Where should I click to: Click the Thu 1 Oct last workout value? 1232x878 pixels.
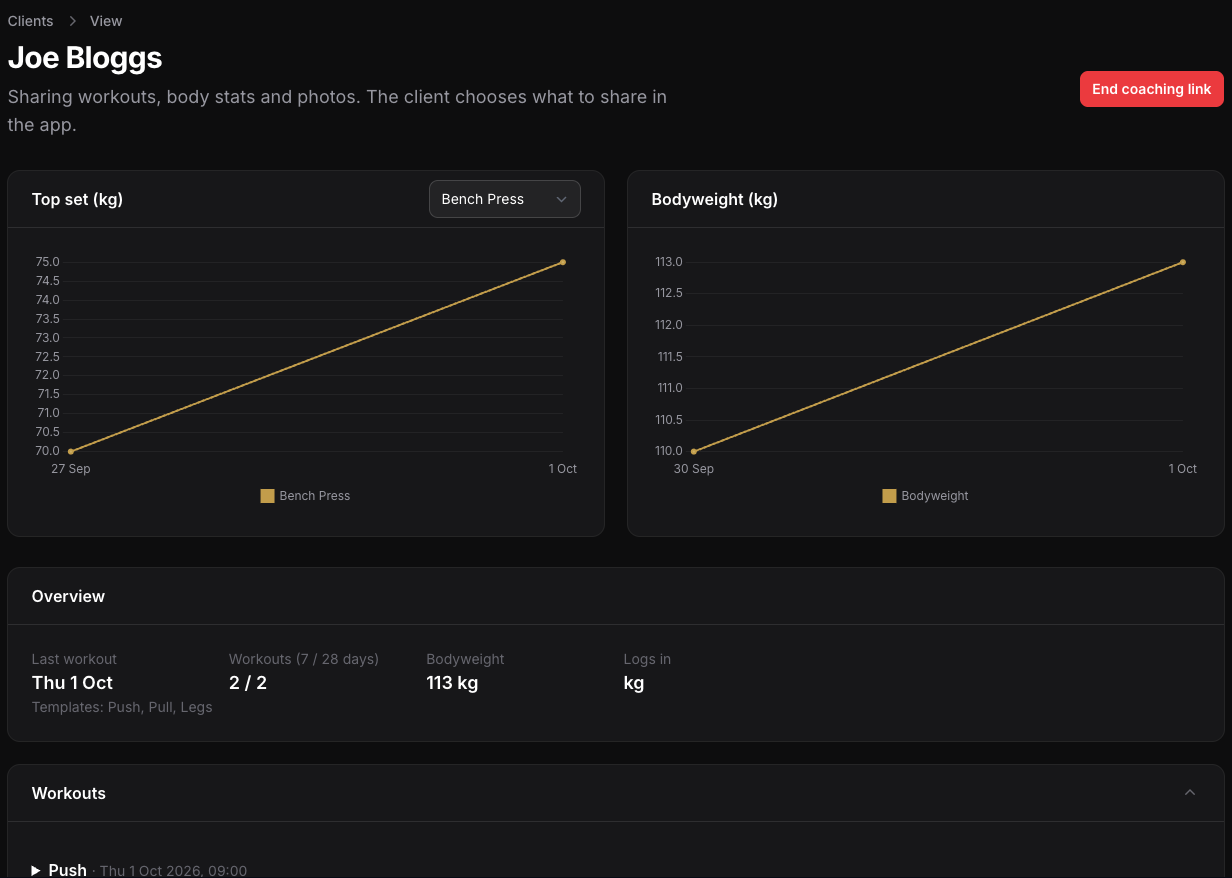(x=72, y=683)
